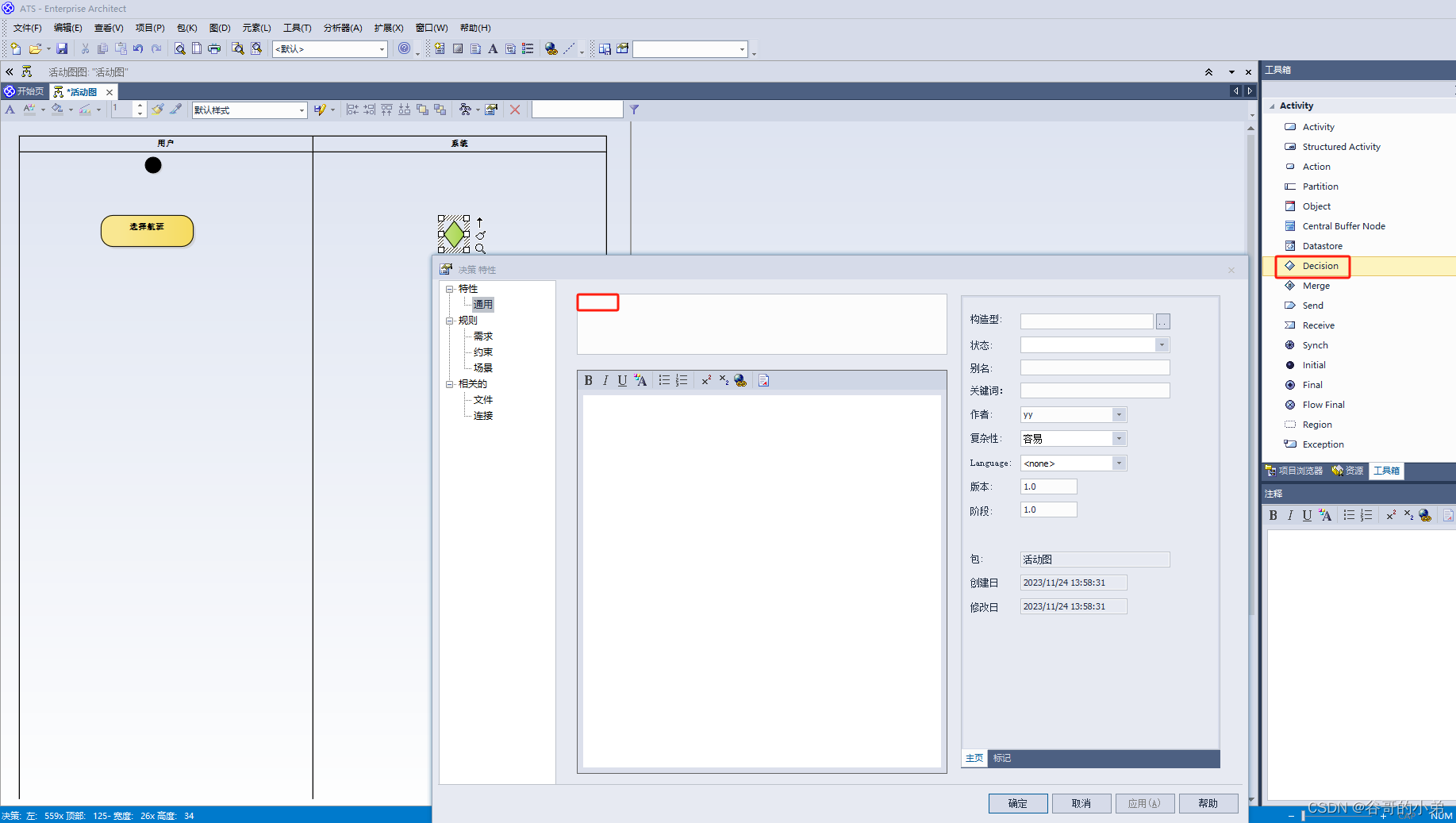Select the Merge toolbox item
The image size is (1456, 823).
coord(1316,286)
